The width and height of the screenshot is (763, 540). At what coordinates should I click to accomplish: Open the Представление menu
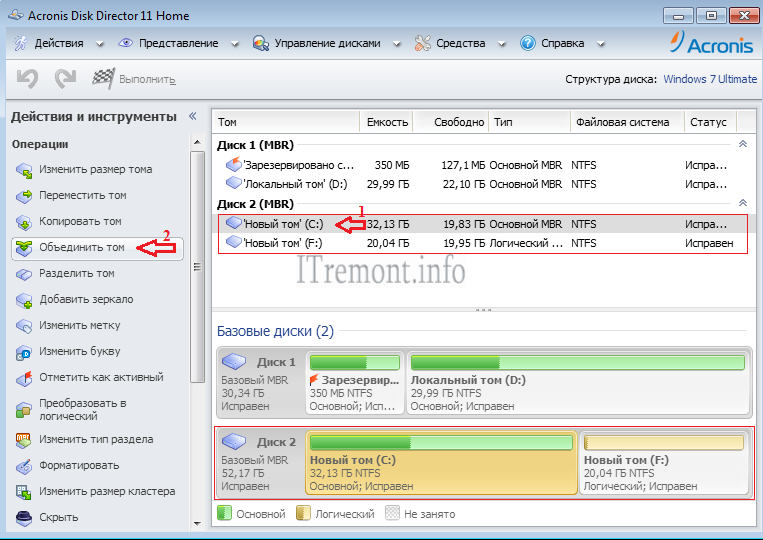tap(179, 43)
